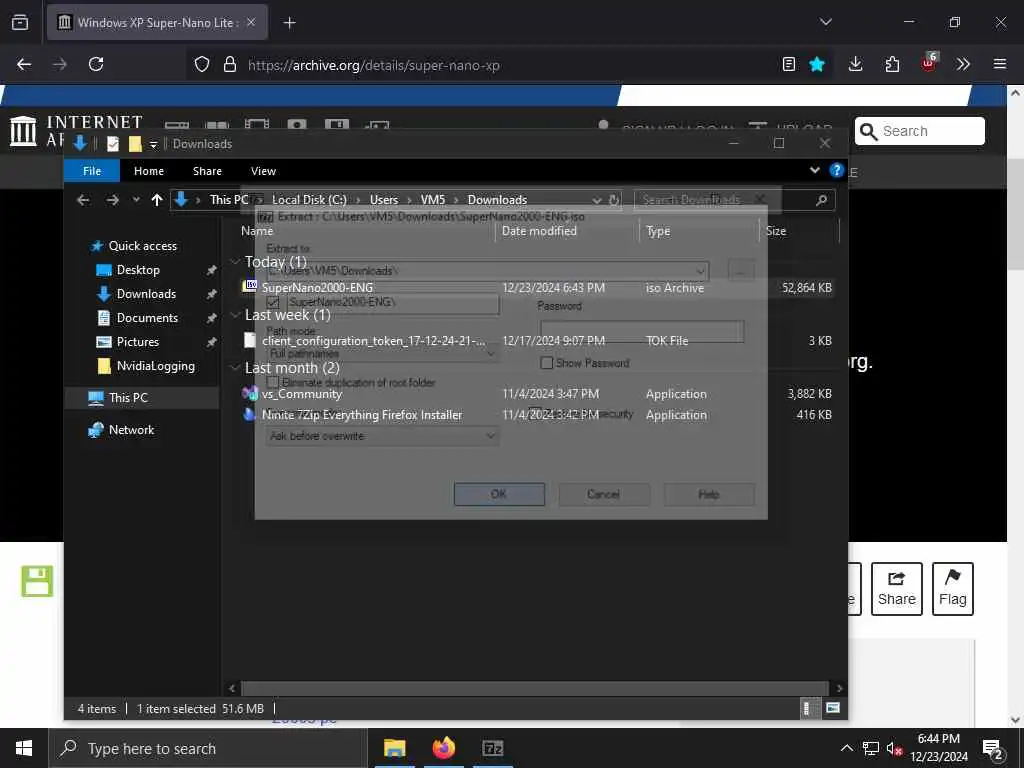This screenshot has height=768, width=1024.
Task: Select Desktop in Quick access
Action: [138, 270]
